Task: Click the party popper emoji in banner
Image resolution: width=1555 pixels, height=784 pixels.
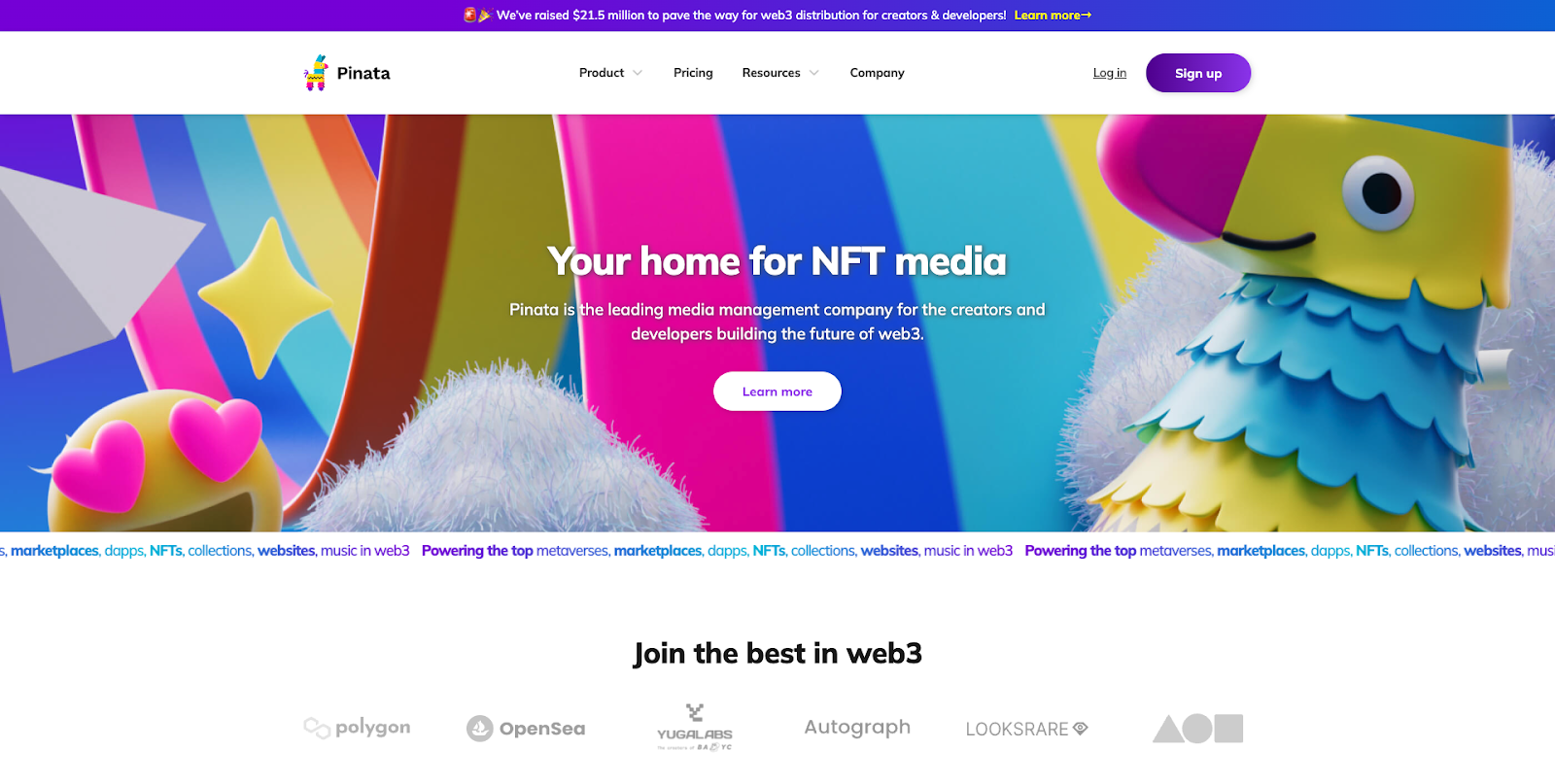Action: pyautogui.click(x=484, y=16)
